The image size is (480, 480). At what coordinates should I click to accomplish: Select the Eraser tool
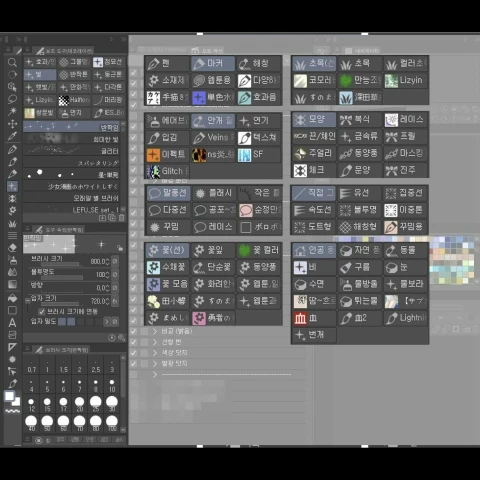click(12, 248)
